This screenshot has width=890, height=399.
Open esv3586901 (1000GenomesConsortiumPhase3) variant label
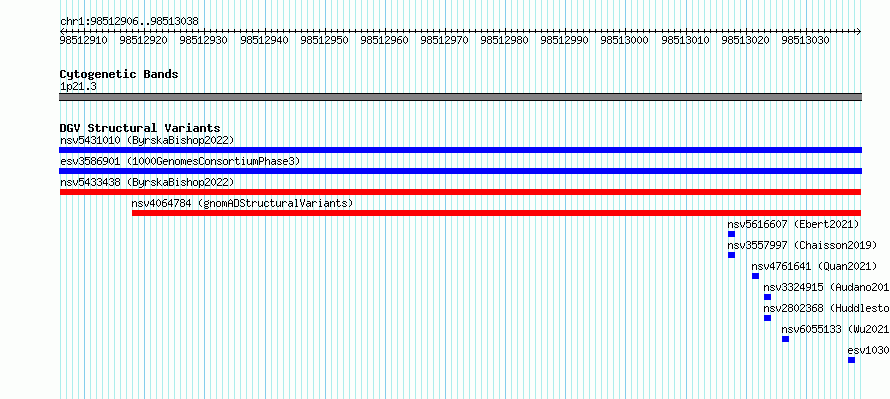pyautogui.click(x=180, y=161)
